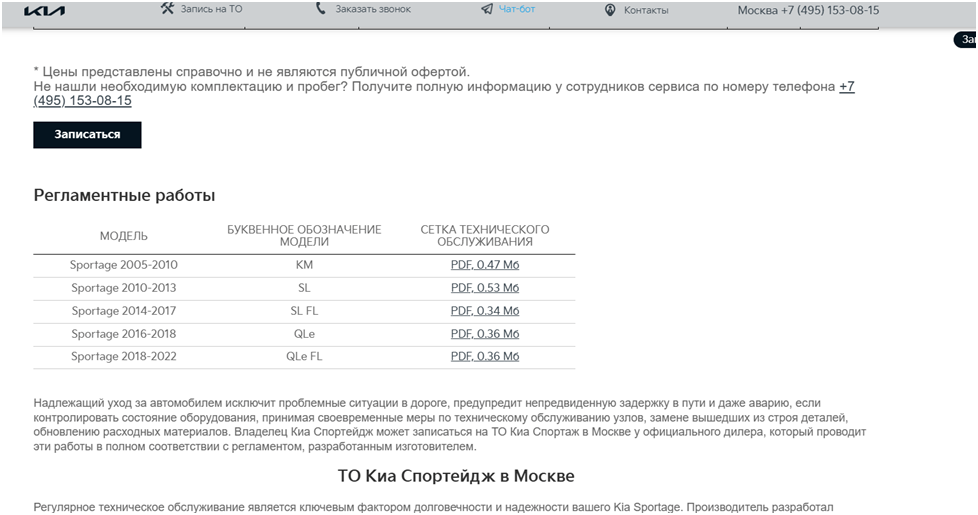Open PDF 0.34 Мб for Sportage 2014-2017

[485, 311]
